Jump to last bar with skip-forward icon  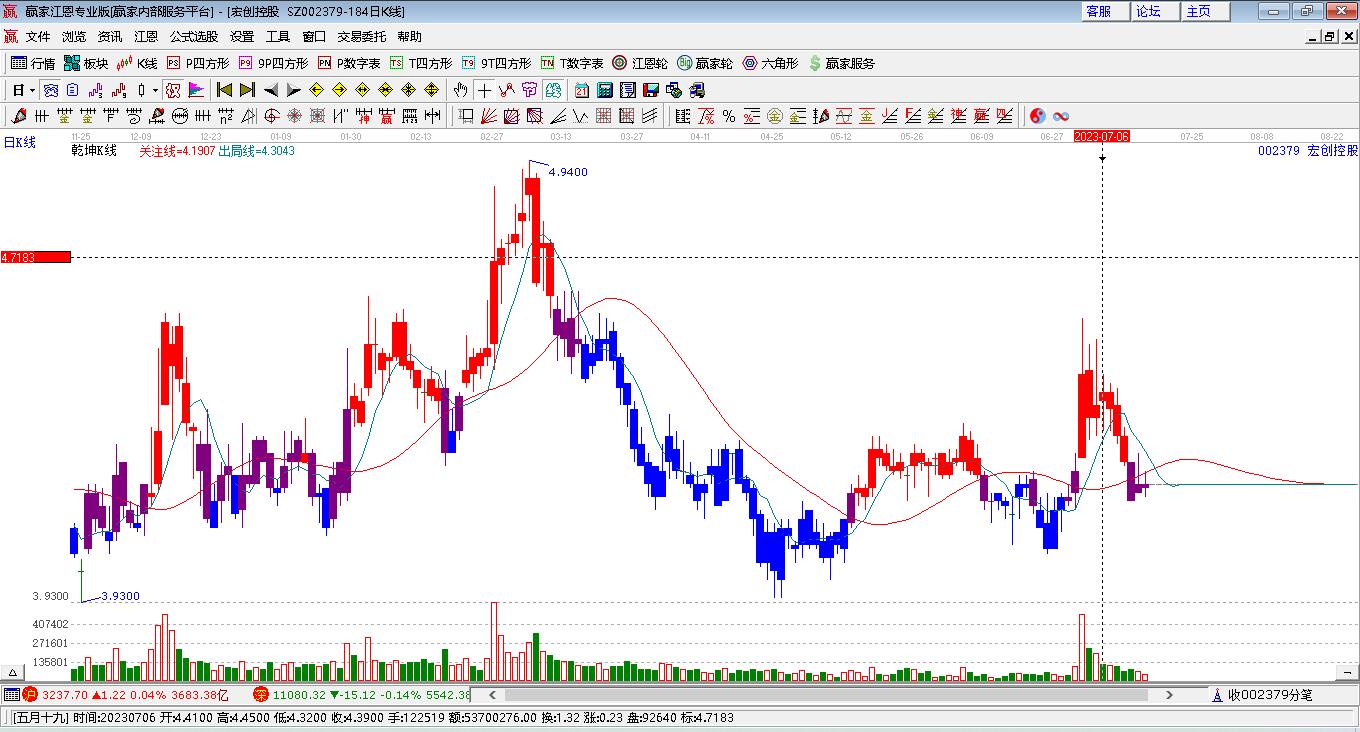[x=247, y=90]
